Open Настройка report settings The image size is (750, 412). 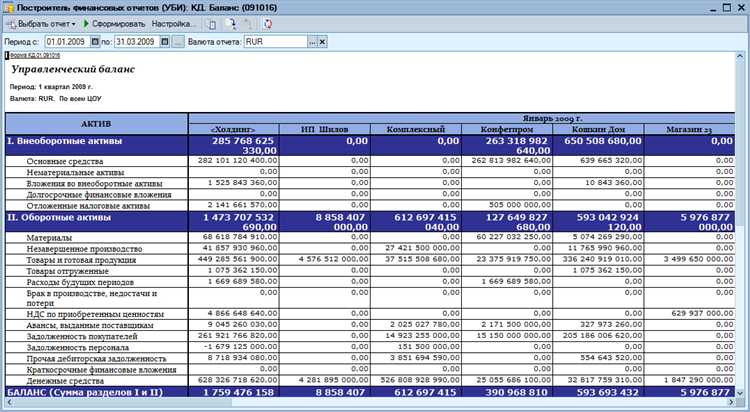173,22
